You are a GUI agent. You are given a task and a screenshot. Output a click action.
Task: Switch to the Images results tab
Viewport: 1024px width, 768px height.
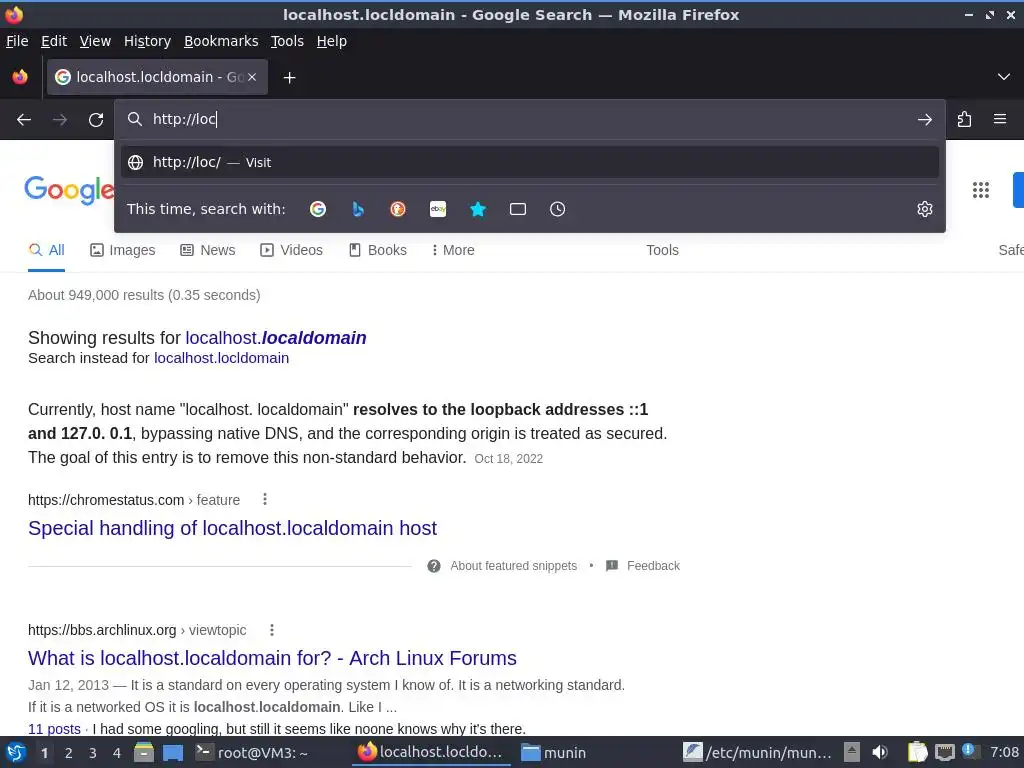click(123, 250)
